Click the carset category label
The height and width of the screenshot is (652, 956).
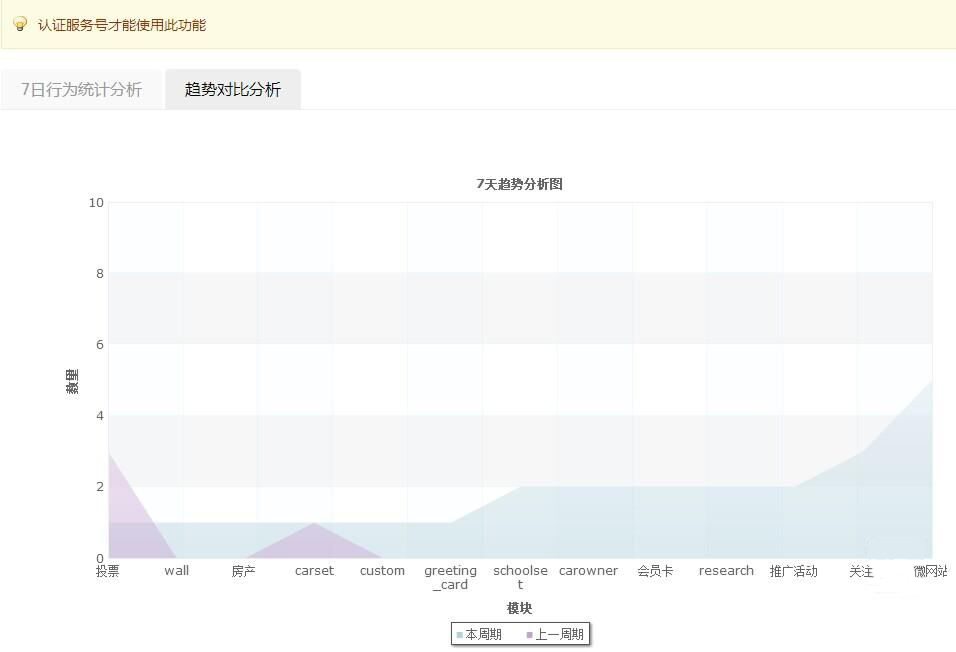(x=314, y=571)
